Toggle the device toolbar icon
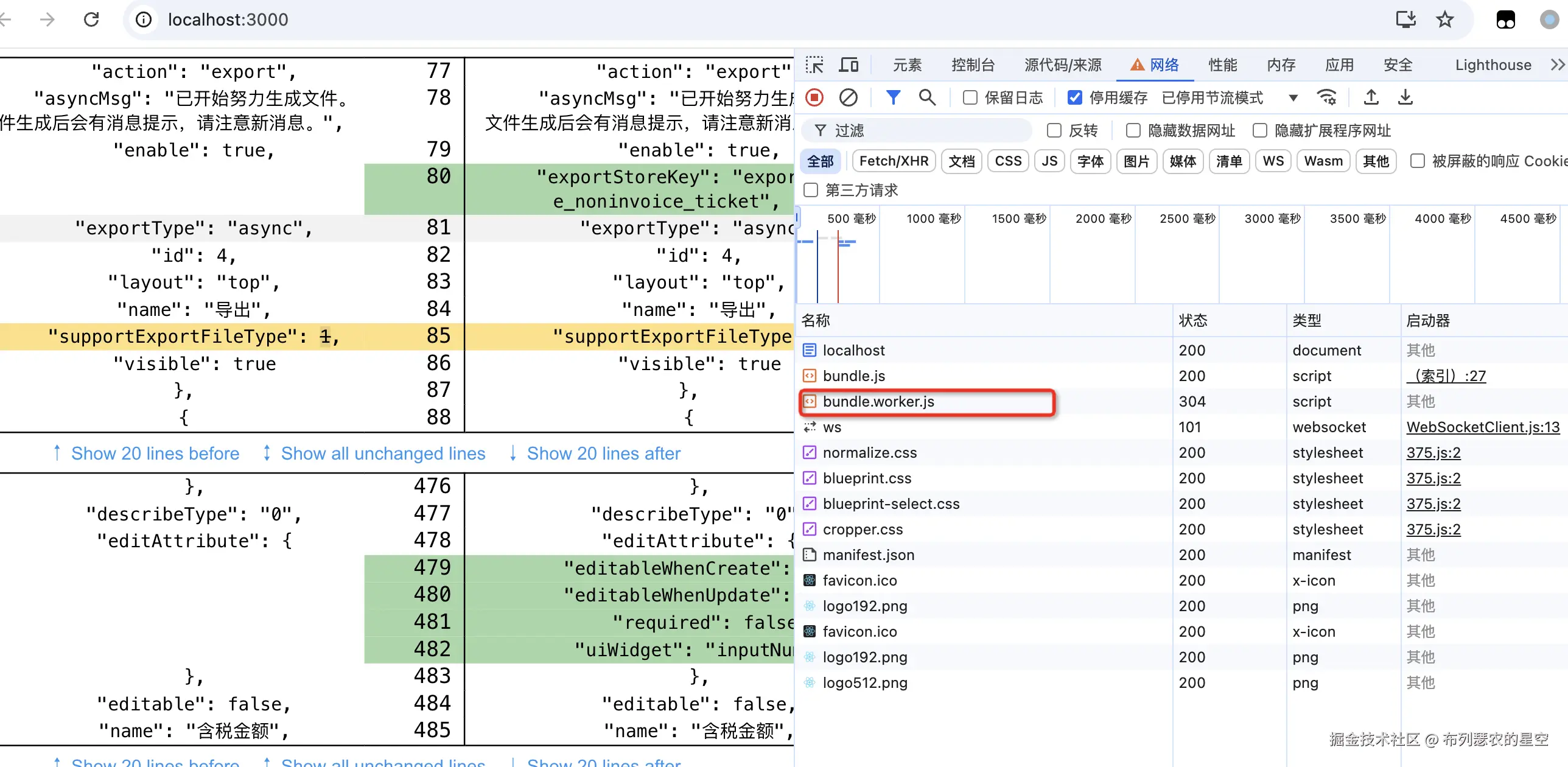The height and width of the screenshot is (767, 1568). click(x=849, y=65)
